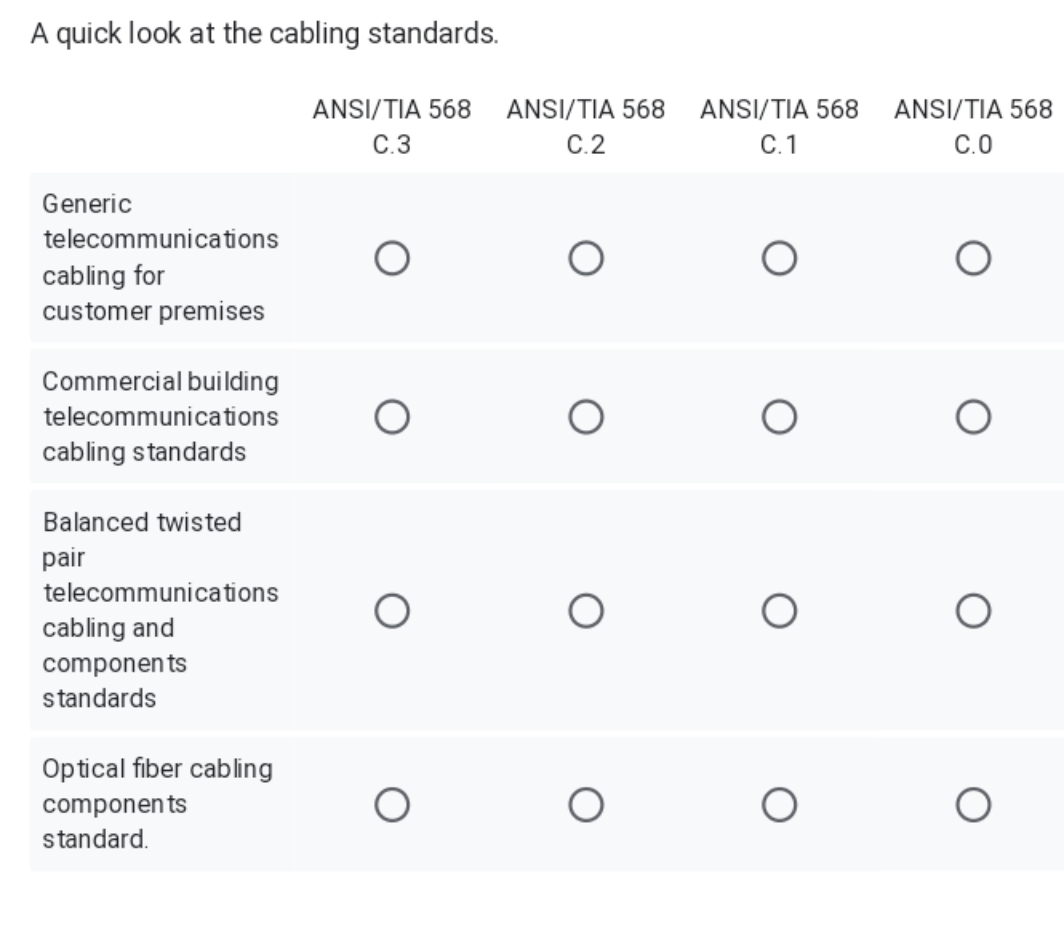Select ANSI/TIA 568 C.0 for generic telecommunications cabling
1064x926 pixels.
coord(970,260)
